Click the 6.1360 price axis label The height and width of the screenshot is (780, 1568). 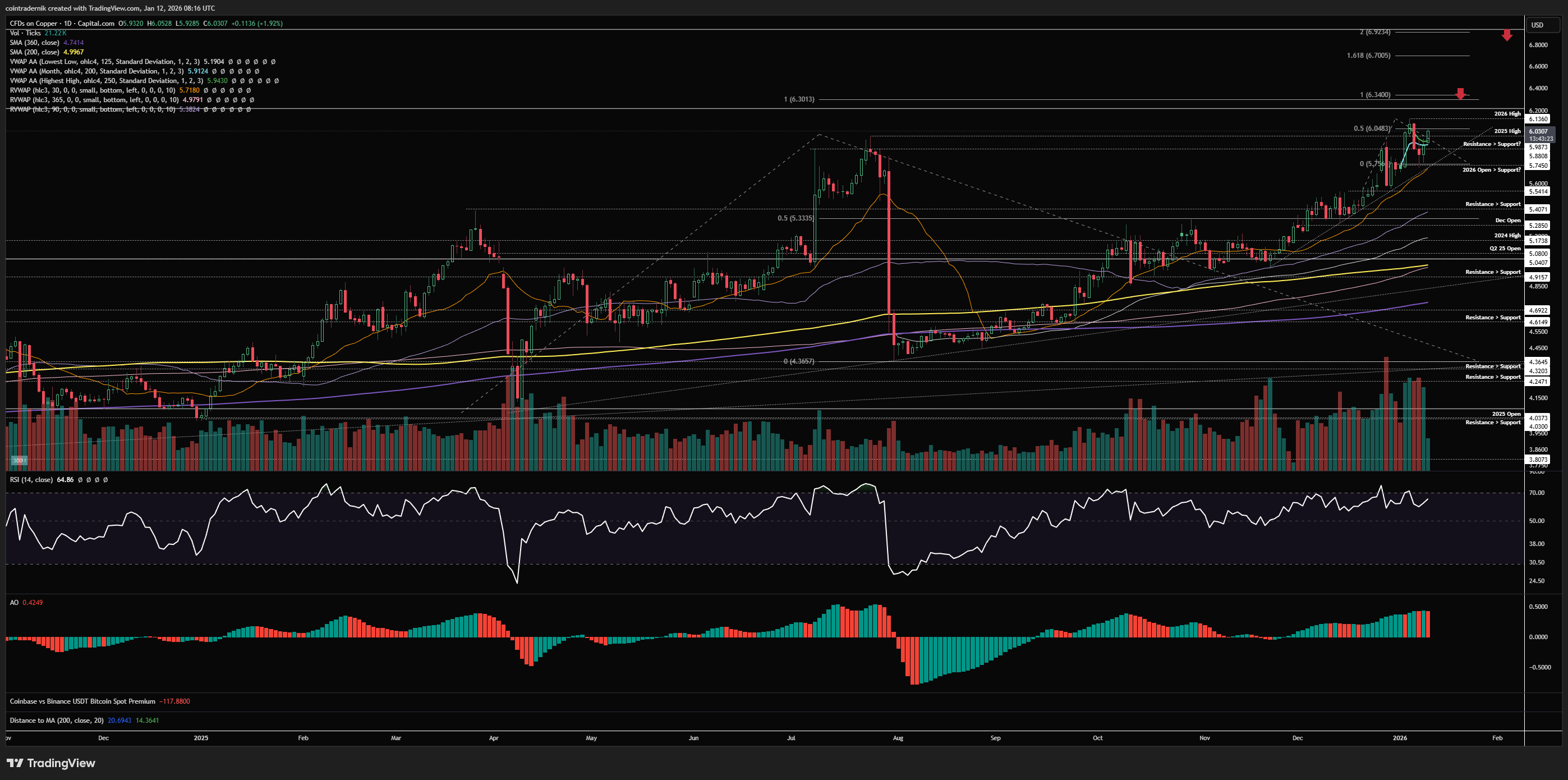coord(1538,120)
